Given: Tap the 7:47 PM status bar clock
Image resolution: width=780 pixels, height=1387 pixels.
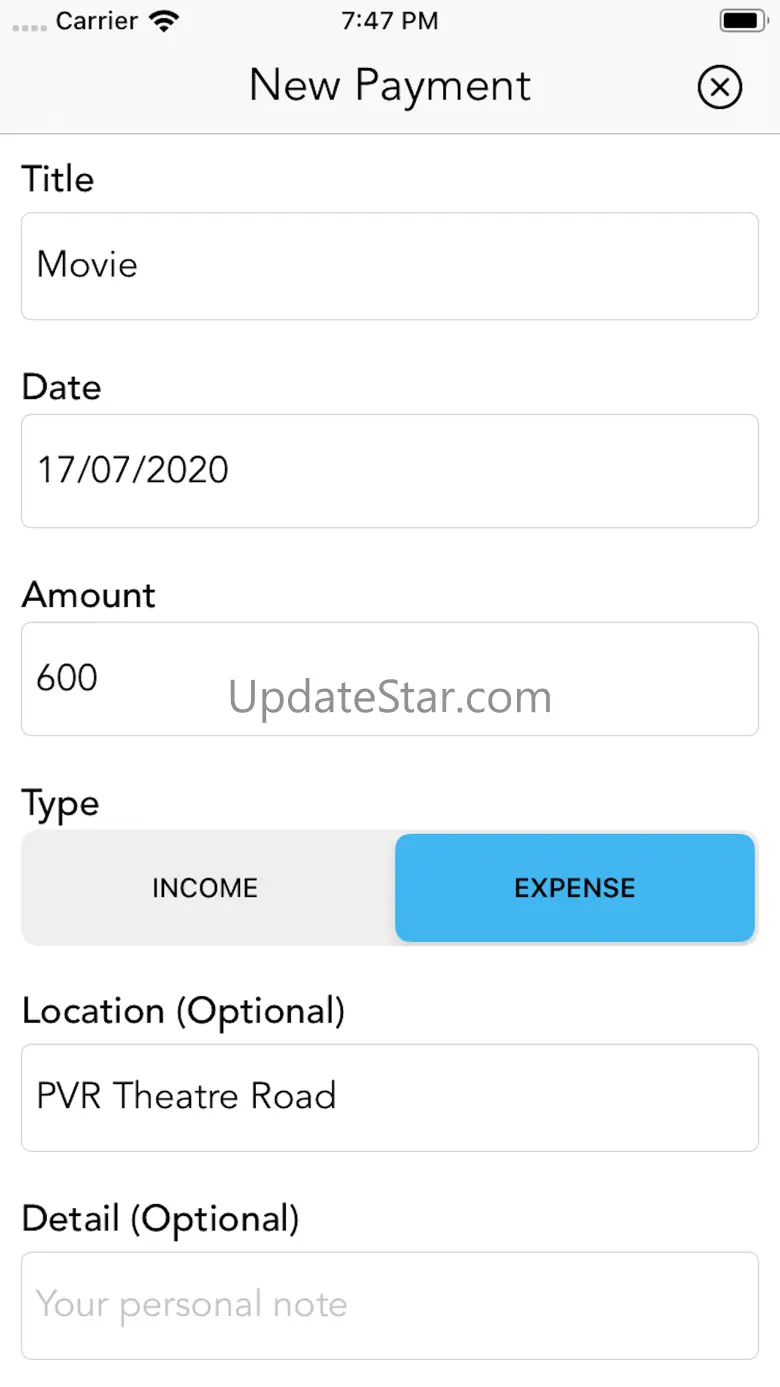Looking at the screenshot, I should [x=390, y=21].
